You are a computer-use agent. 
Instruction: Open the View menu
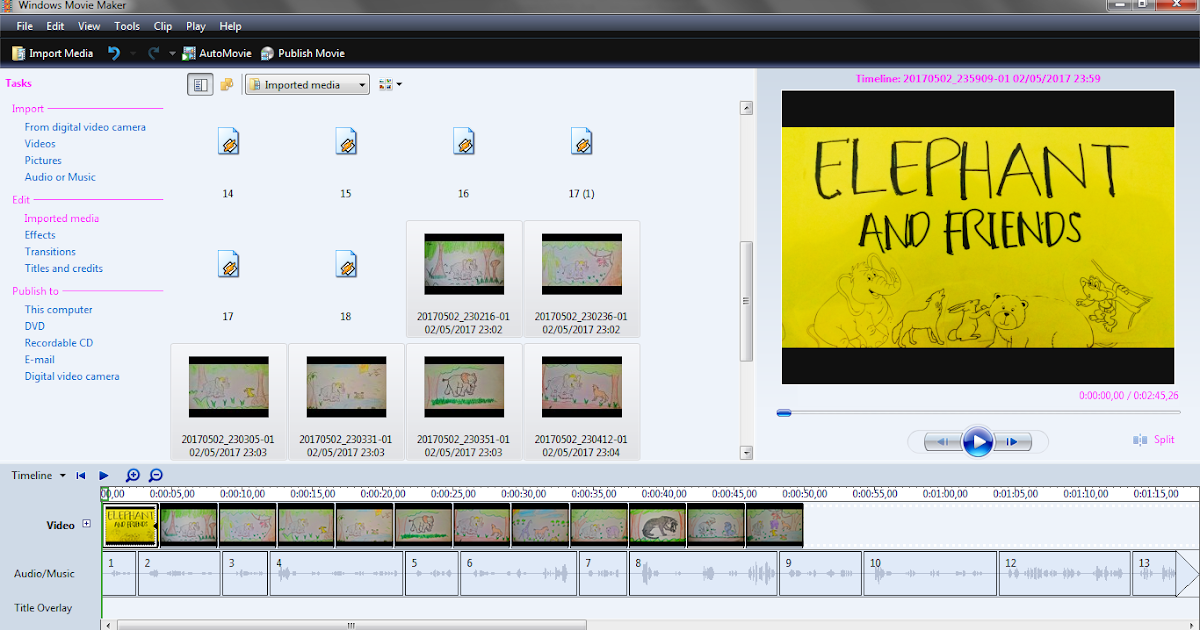click(x=89, y=26)
